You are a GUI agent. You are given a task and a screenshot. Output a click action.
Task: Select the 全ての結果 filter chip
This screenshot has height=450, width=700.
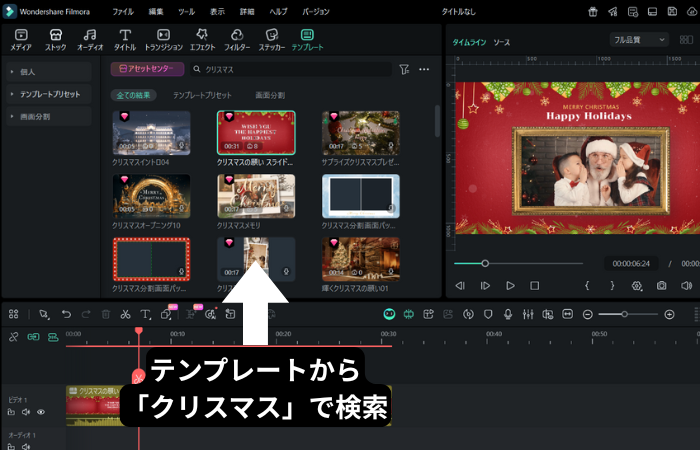pos(133,95)
